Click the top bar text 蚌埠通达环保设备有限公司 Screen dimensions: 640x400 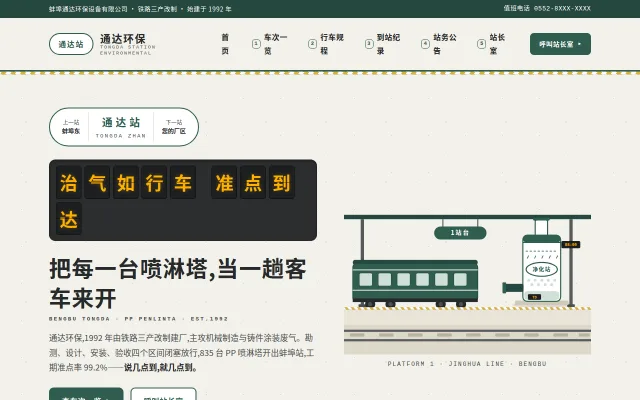pyautogui.click(x=88, y=9)
